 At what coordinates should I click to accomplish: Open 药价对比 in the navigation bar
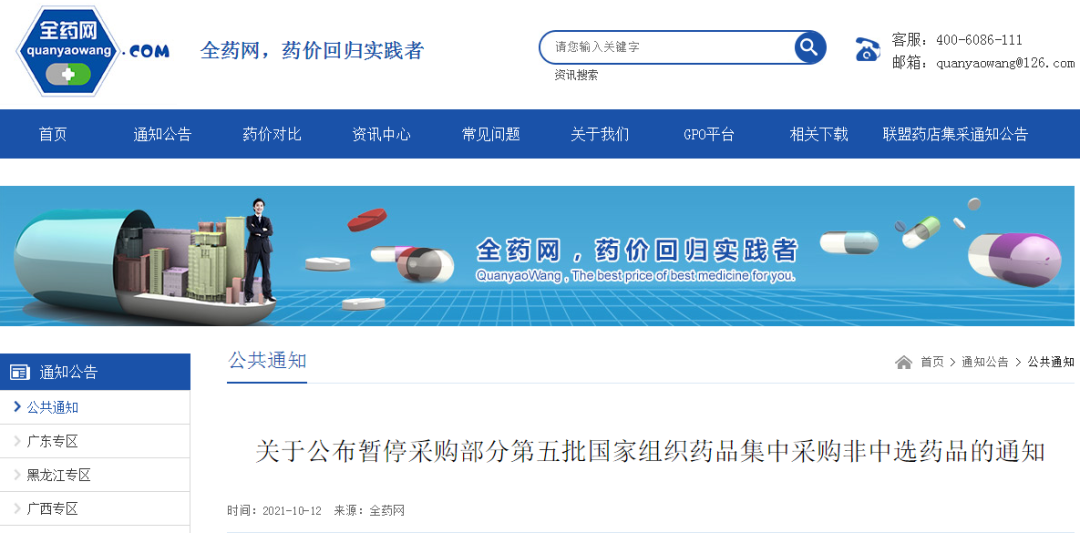pos(271,134)
